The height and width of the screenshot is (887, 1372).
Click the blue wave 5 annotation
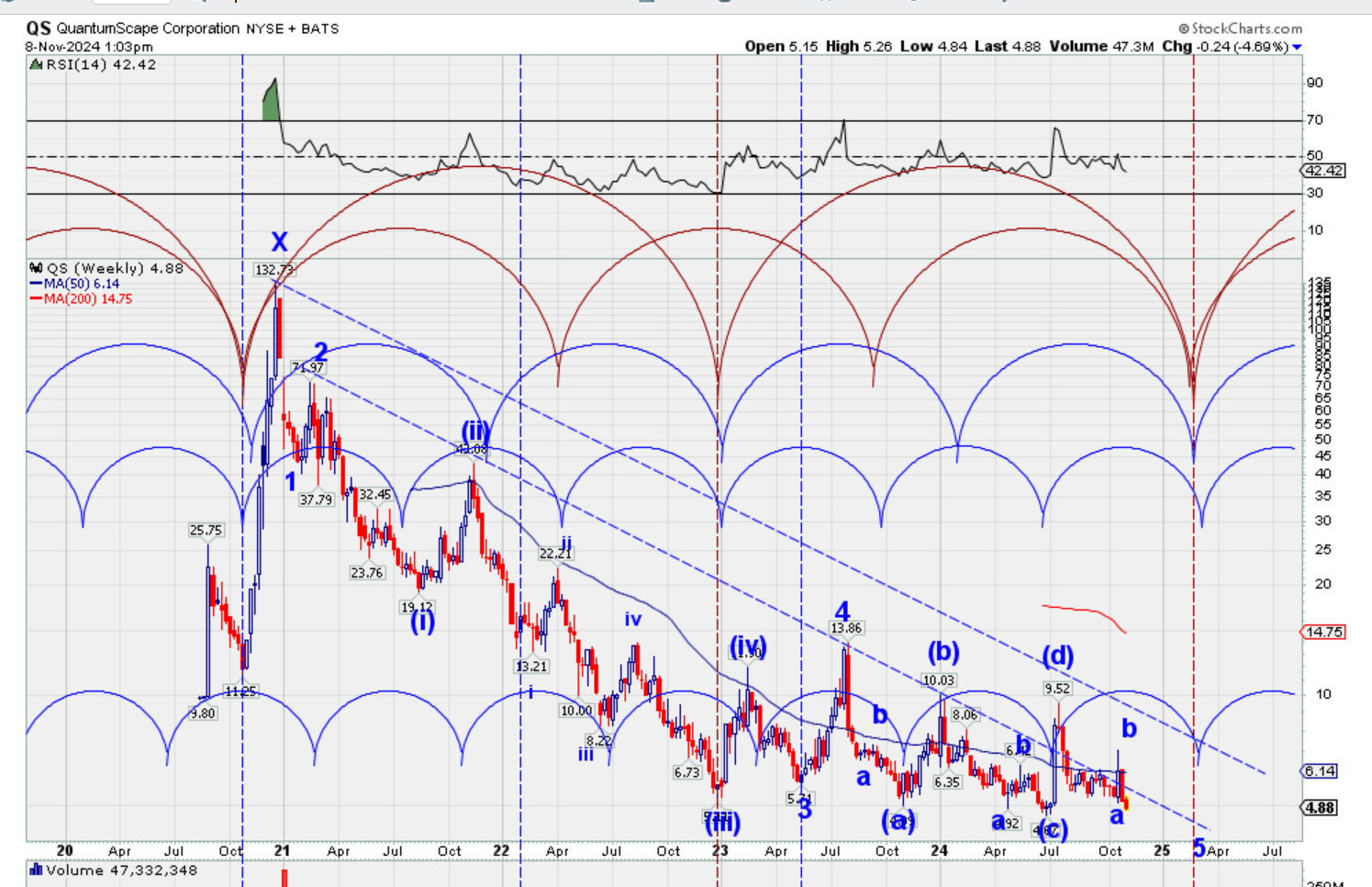click(1199, 848)
